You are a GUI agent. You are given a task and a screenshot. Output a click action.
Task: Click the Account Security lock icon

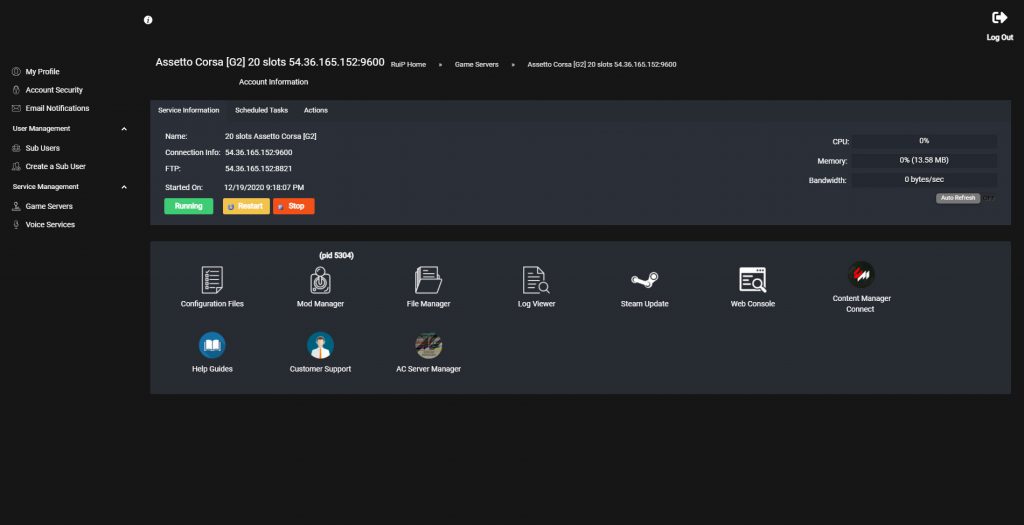16,90
